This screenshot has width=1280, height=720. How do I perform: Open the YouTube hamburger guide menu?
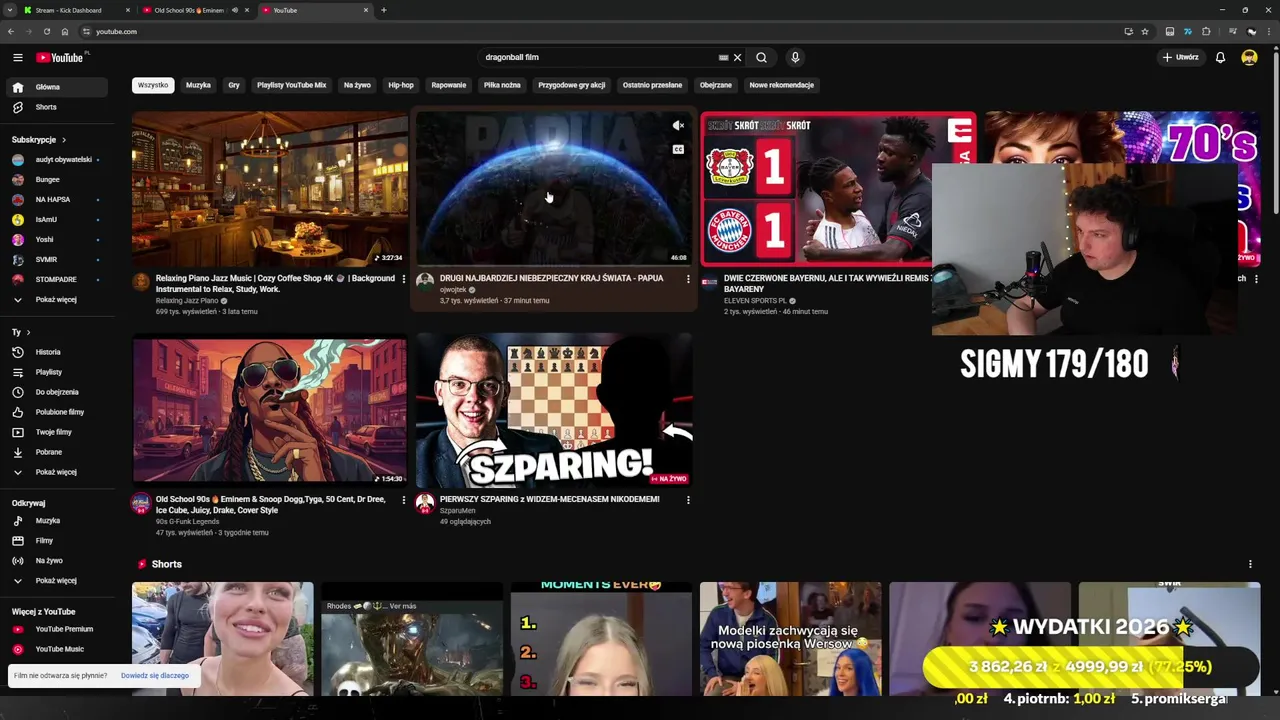pos(17,58)
